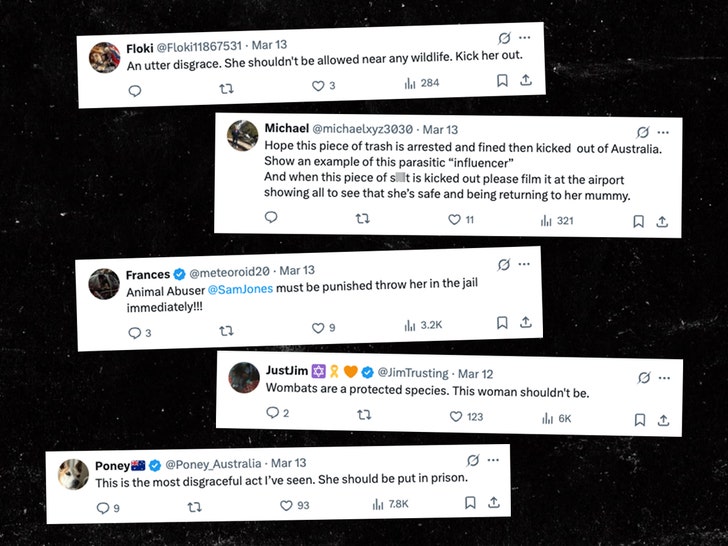Bookmark Michael's tweet
The width and height of the screenshot is (728, 546).
point(639,220)
